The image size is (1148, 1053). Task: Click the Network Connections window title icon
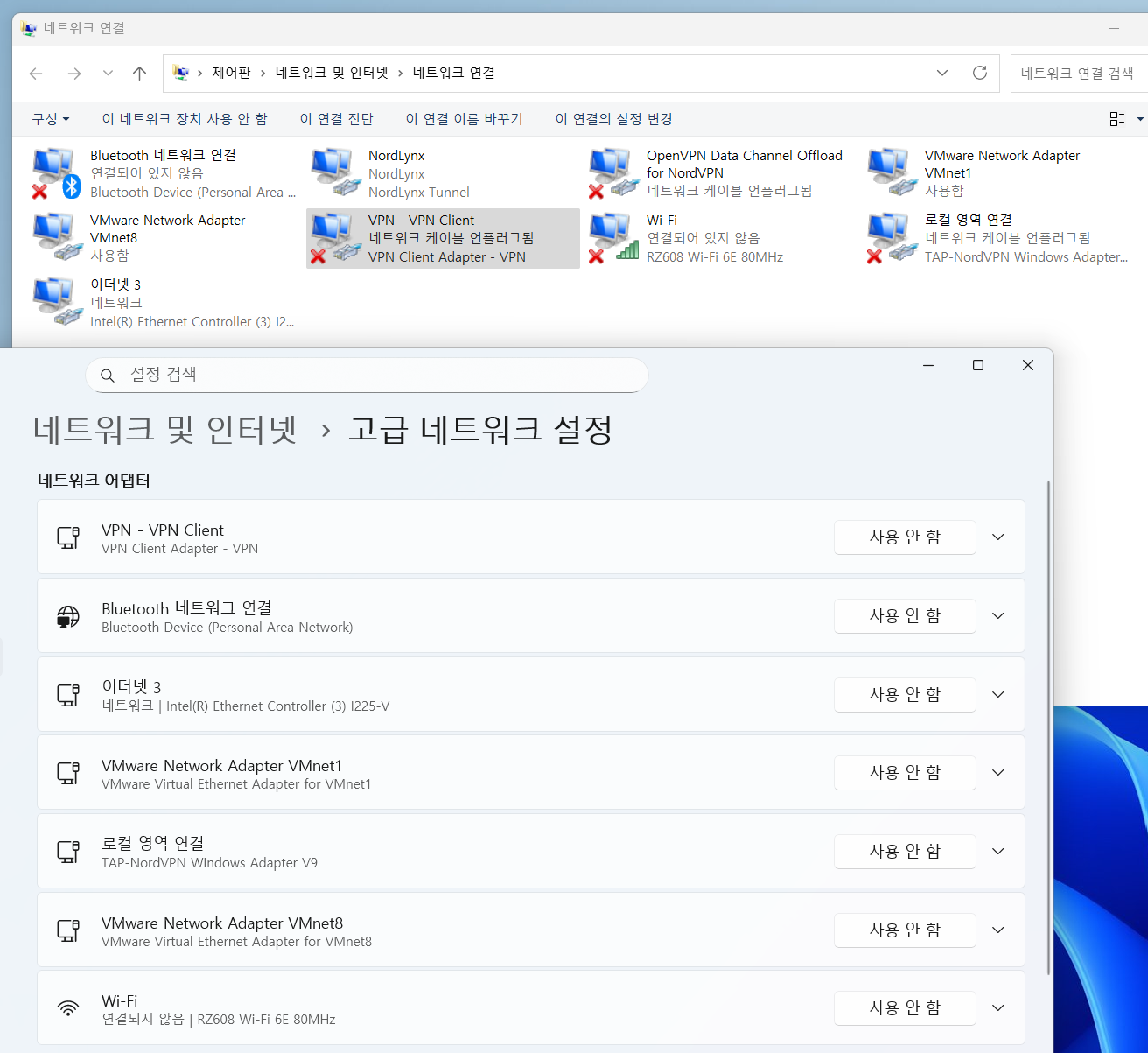[29, 28]
